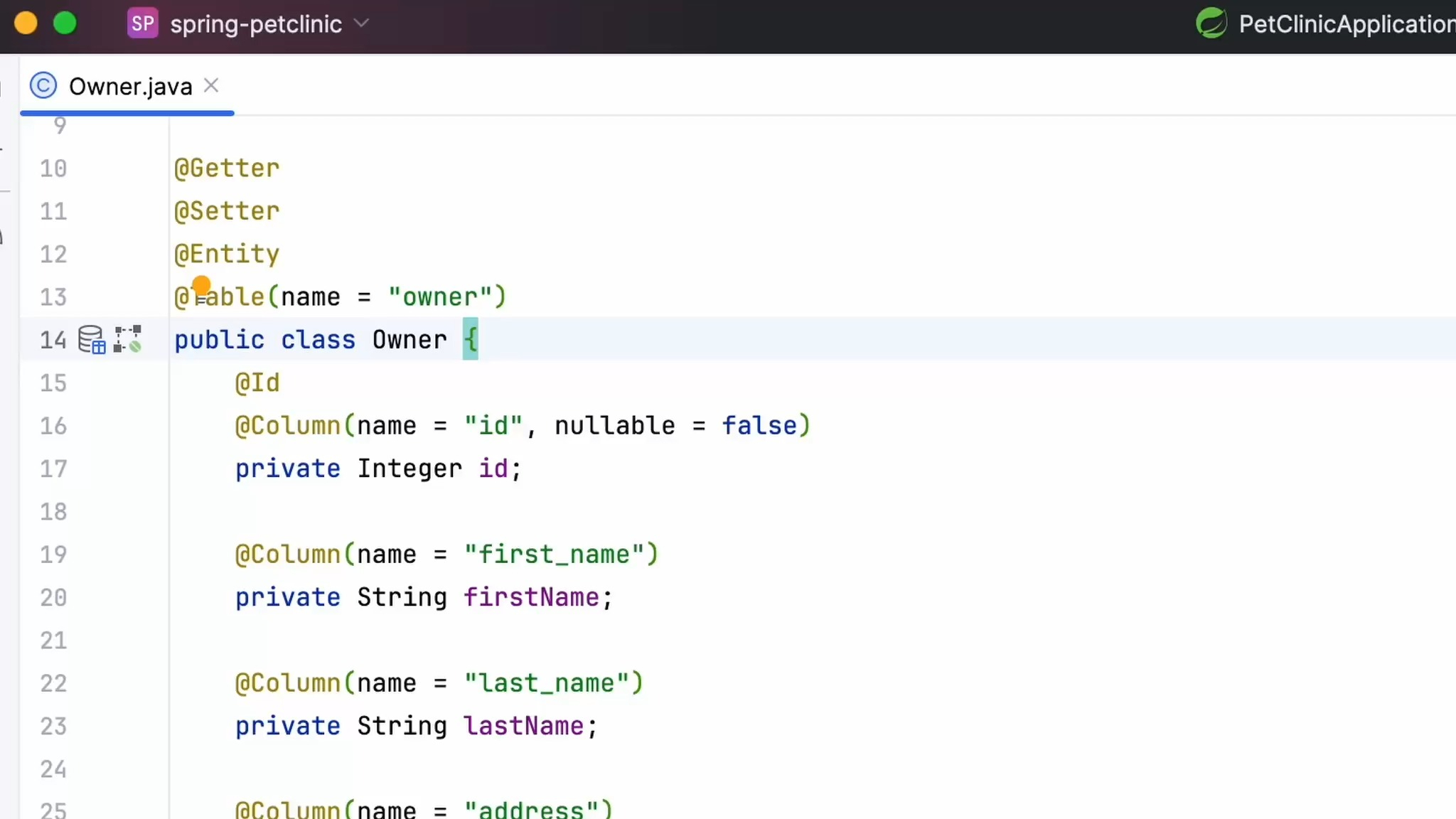Image resolution: width=1456 pixels, height=819 pixels.
Task: Click the "last_name" string
Action: pyautogui.click(x=546, y=683)
